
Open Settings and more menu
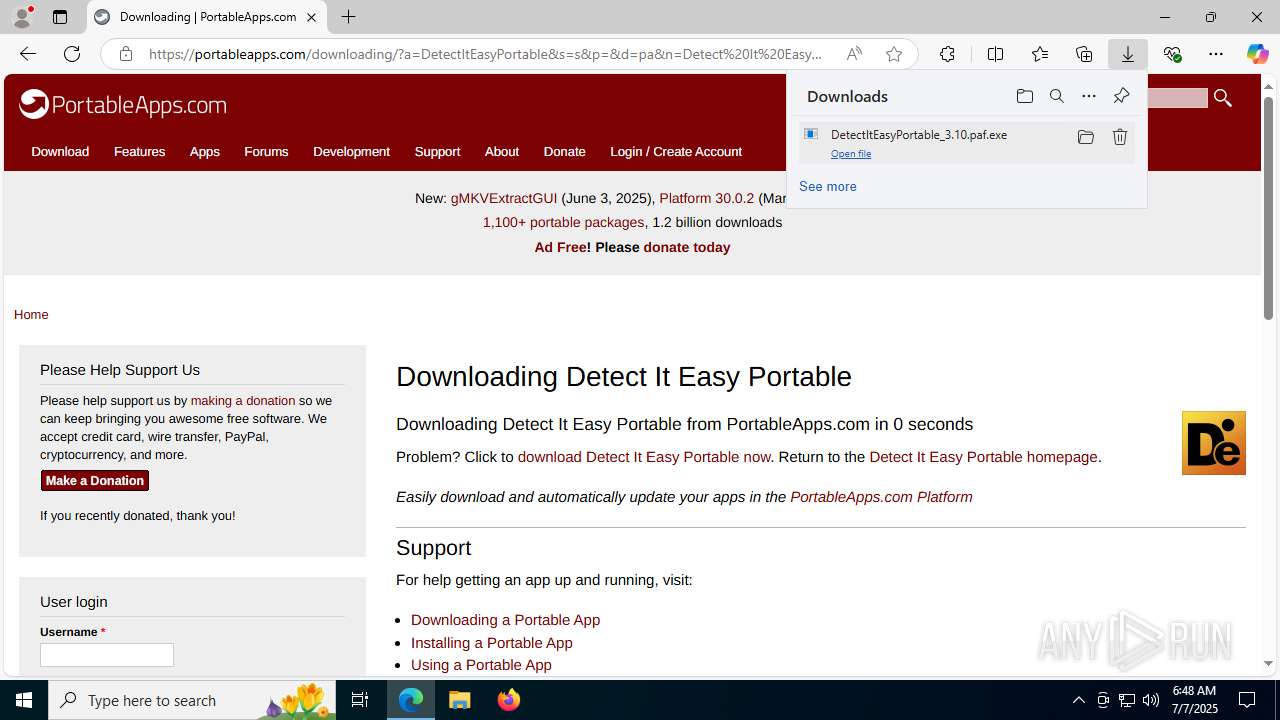pyautogui.click(x=1216, y=54)
